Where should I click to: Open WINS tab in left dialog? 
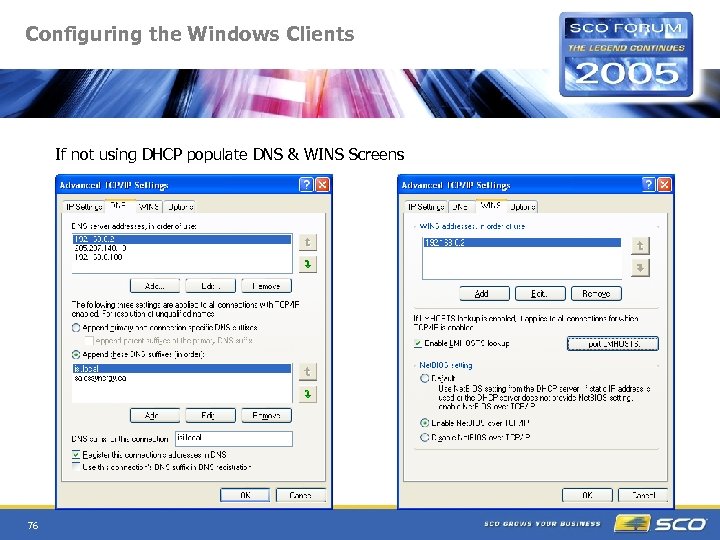pyautogui.click(x=149, y=207)
